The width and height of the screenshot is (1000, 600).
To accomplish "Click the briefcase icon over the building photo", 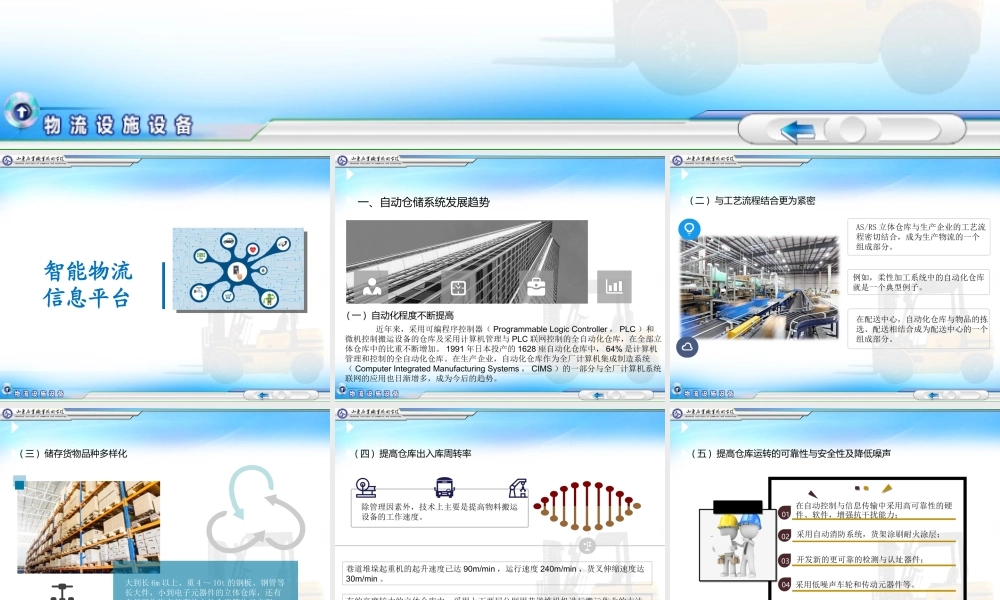I will coord(537,287).
